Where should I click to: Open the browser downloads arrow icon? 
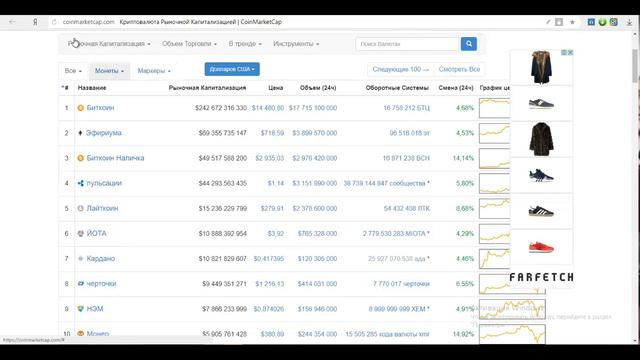pyautogui.click(x=629, y=22)
